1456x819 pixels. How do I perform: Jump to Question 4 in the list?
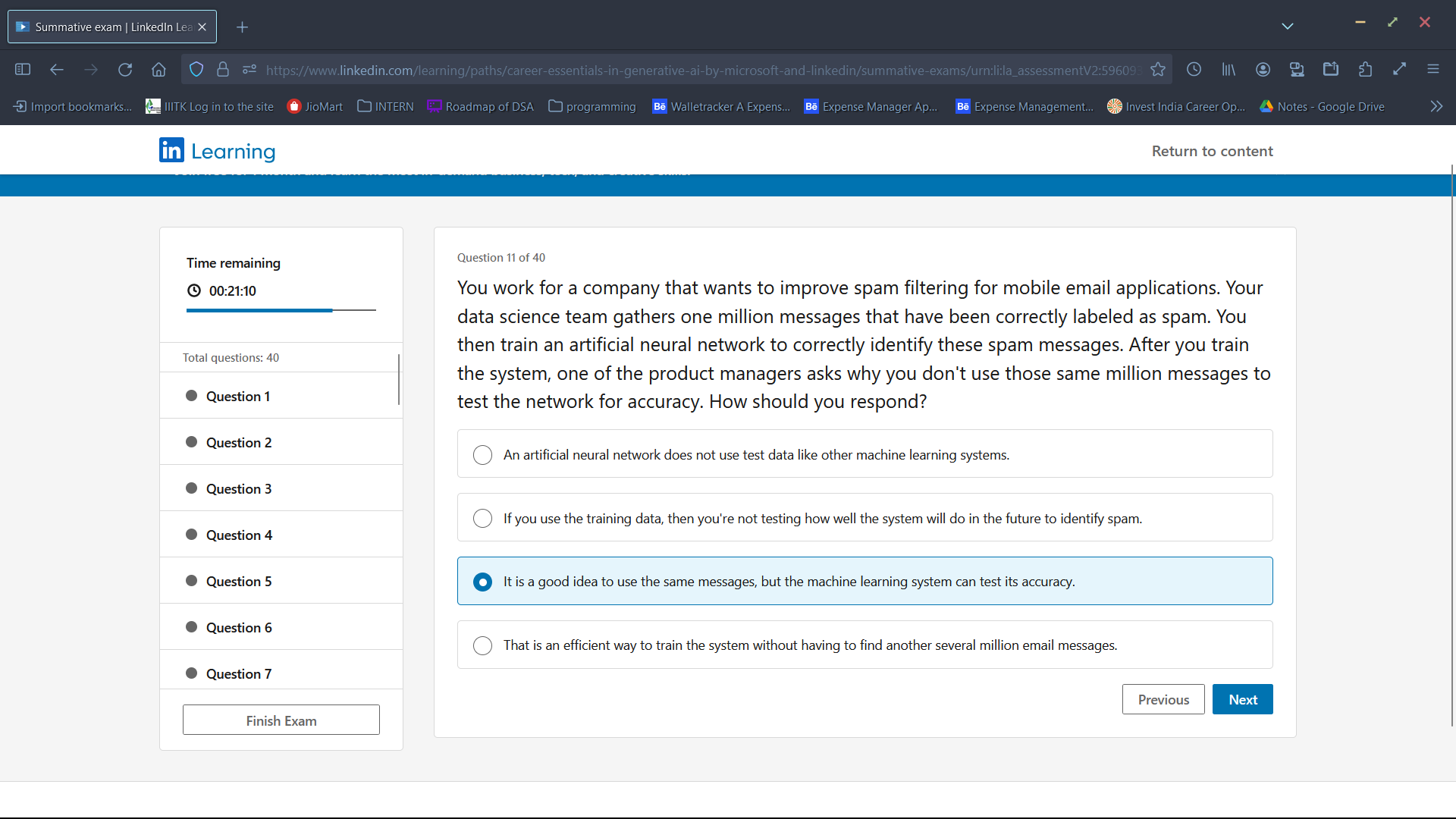239,535
